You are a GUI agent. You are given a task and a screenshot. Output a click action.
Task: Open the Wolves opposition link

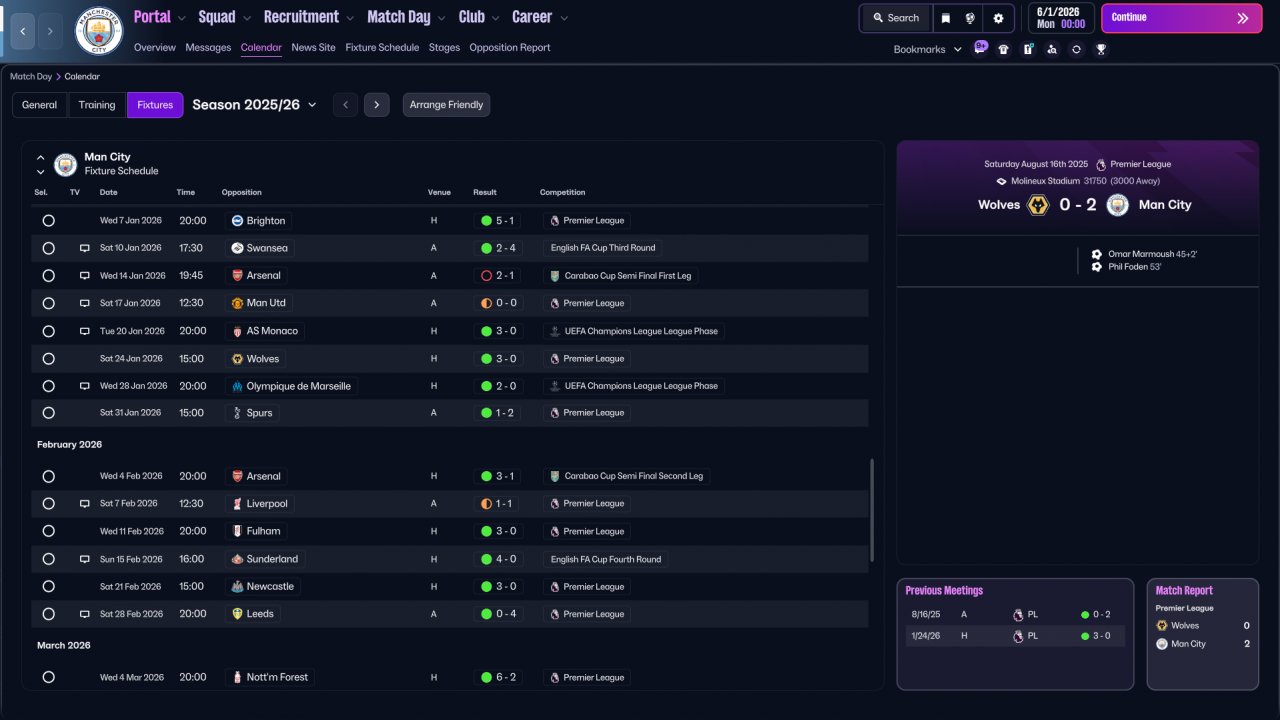pyautogui.click(x=255, y=359)
